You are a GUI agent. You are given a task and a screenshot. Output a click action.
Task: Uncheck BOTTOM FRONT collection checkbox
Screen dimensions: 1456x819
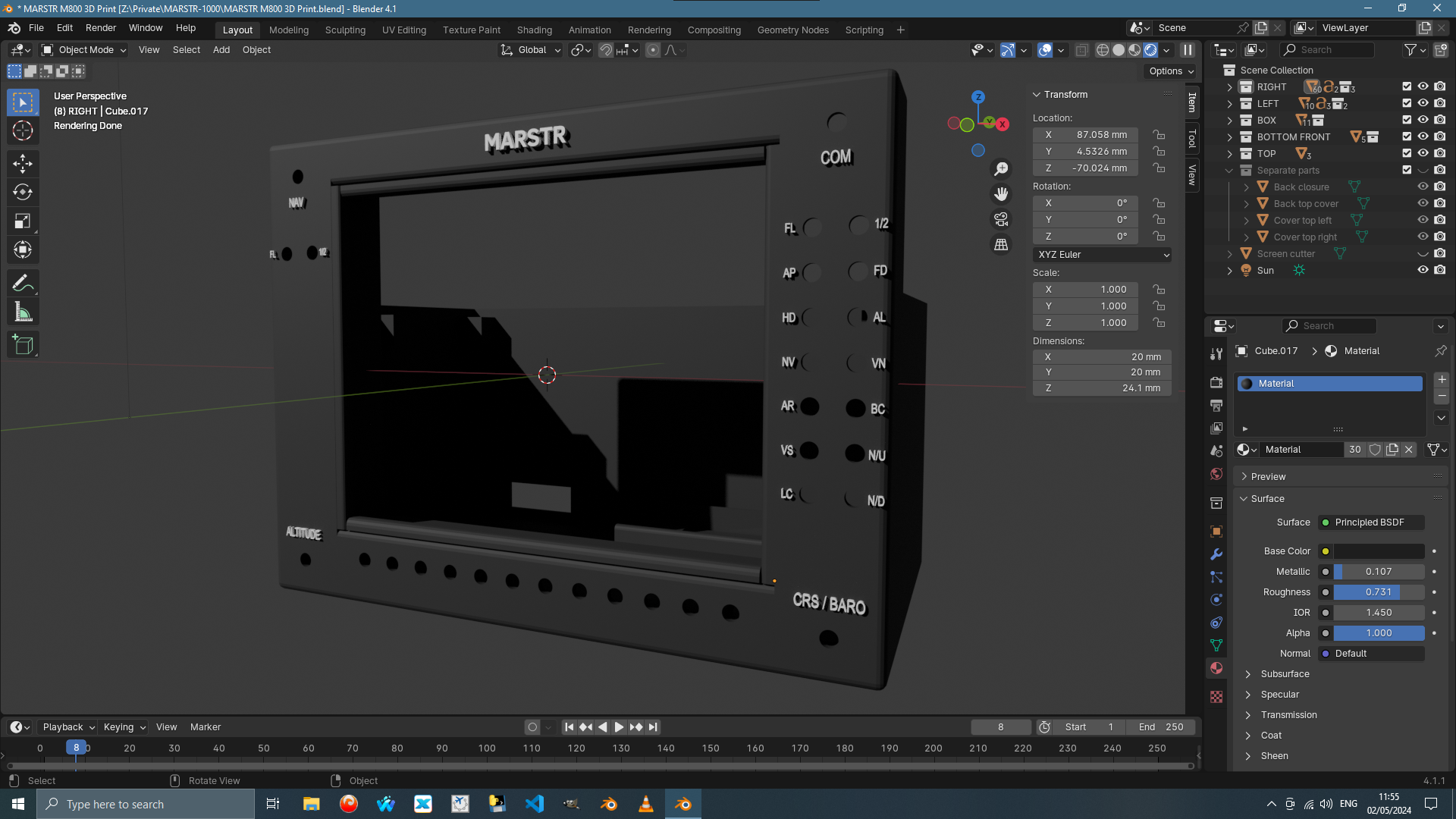[1407, 136]
